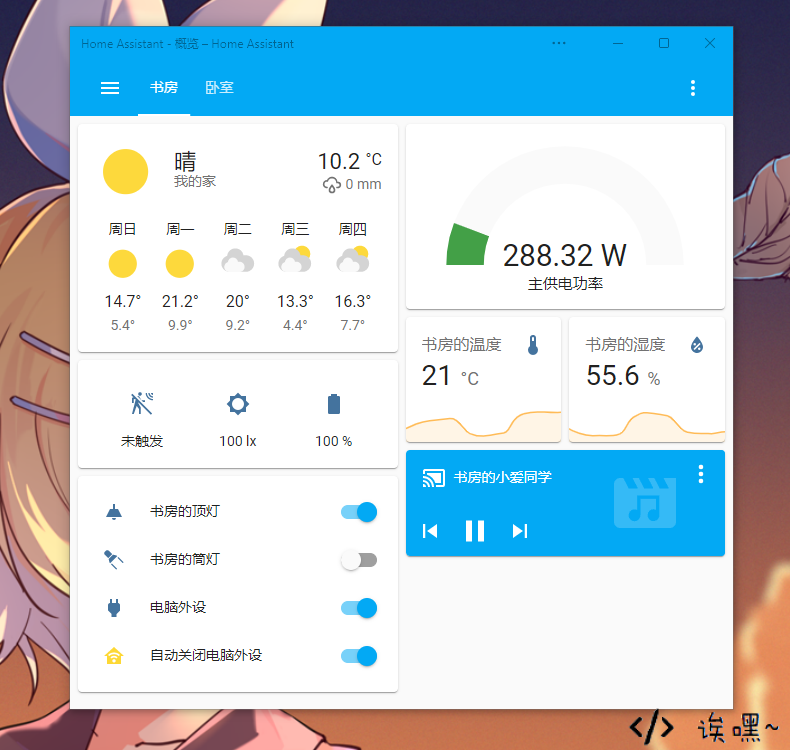Click the yellow home automation icon
The height and width of the screenshot is (750, 790).
[114, 656]
